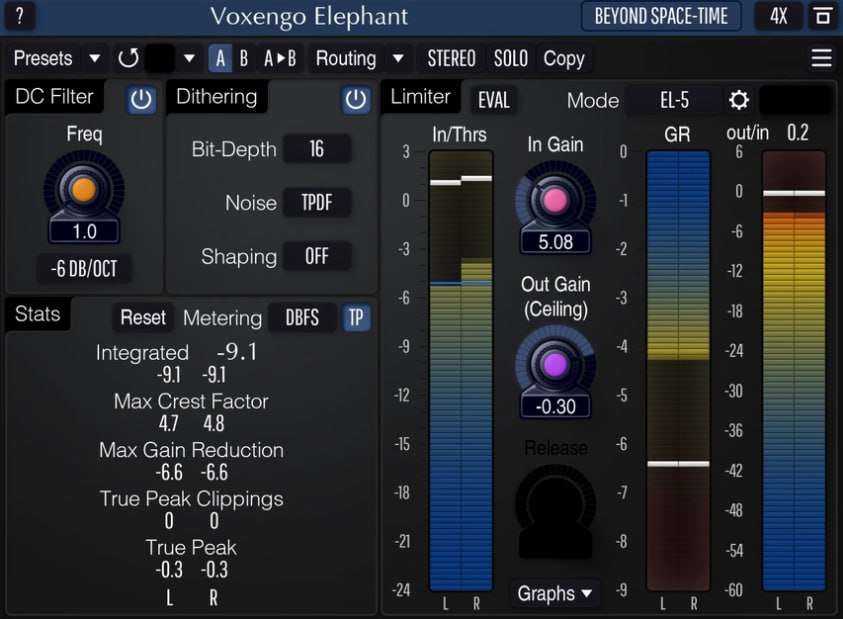Toggle the TP true peak metering button
This screenshot has width=843, height=619.
coord(356,318)
